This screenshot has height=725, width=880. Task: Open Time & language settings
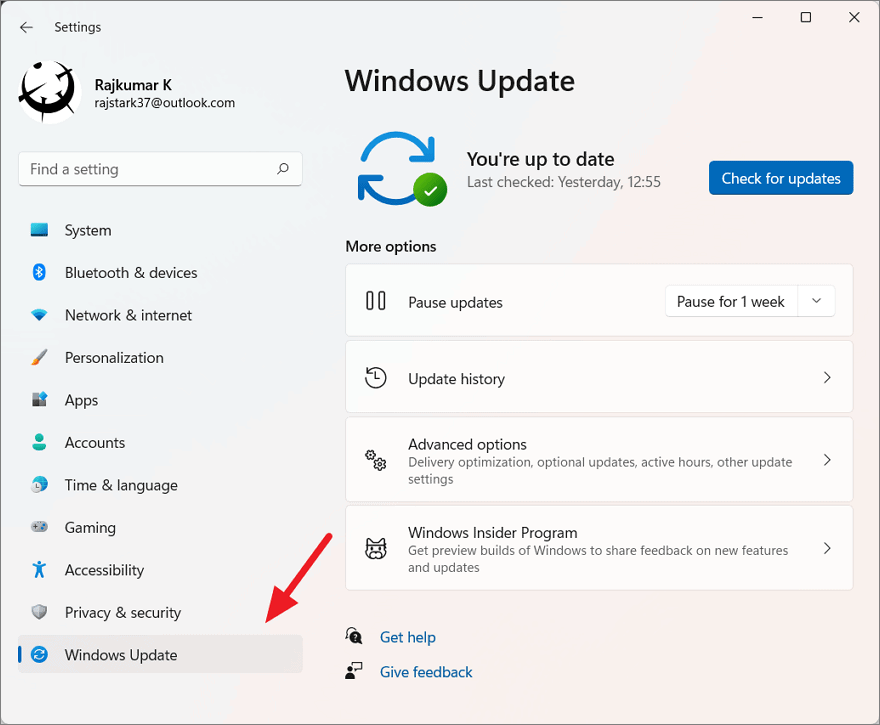[x=161, y=485]
